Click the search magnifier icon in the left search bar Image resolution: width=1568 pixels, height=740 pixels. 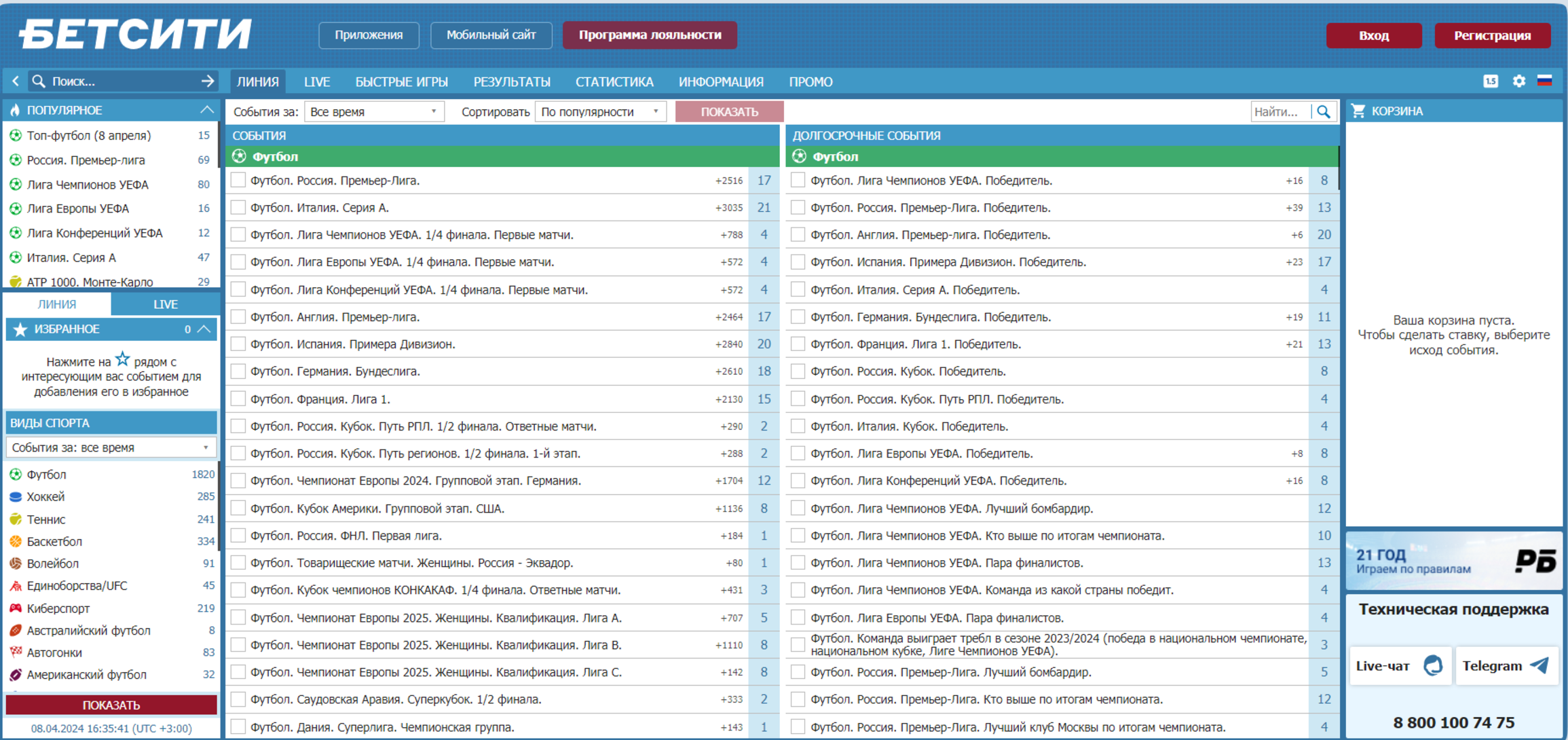tap(39, 81)
